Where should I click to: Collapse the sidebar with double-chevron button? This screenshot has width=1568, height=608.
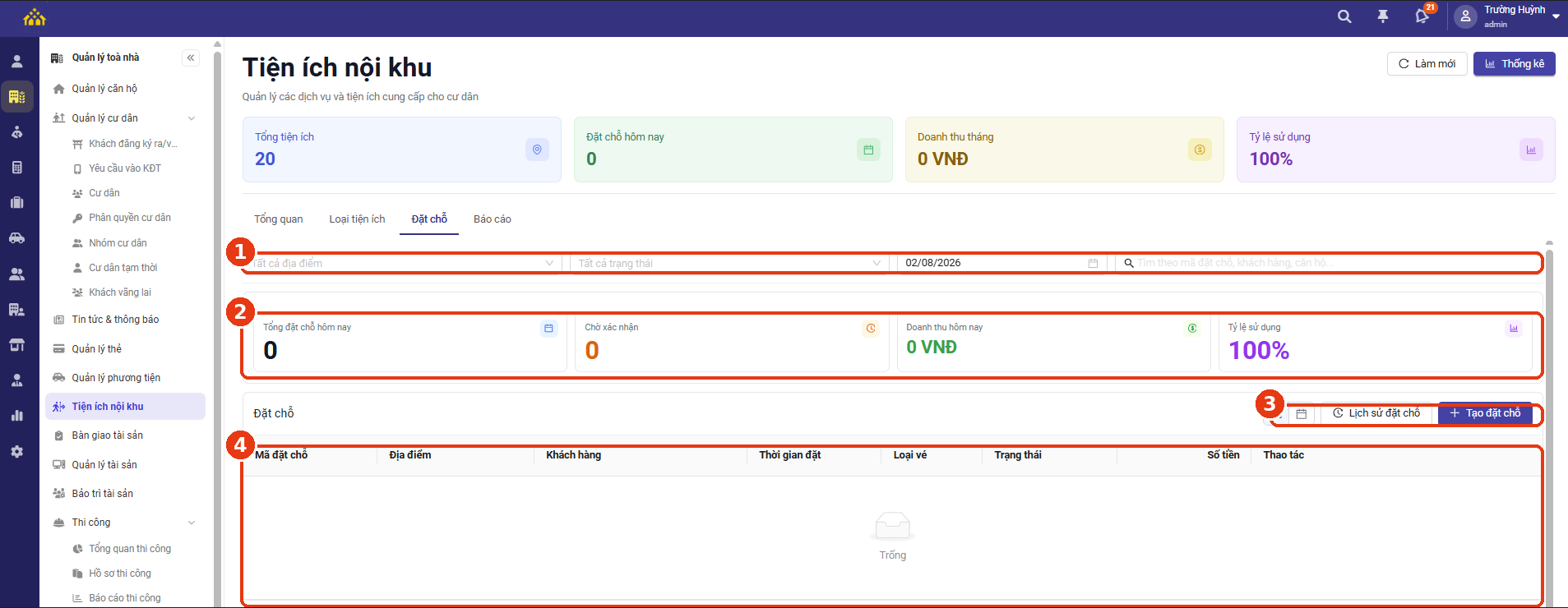[191, 58]
